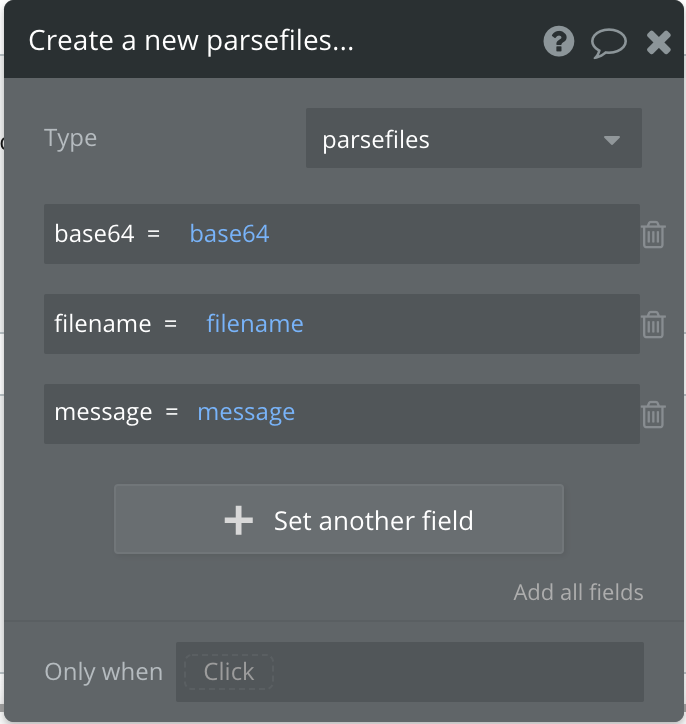Viewport: 686px width, 724px height.
Task: Open the comment speech bubble icon
Action: 608,42
